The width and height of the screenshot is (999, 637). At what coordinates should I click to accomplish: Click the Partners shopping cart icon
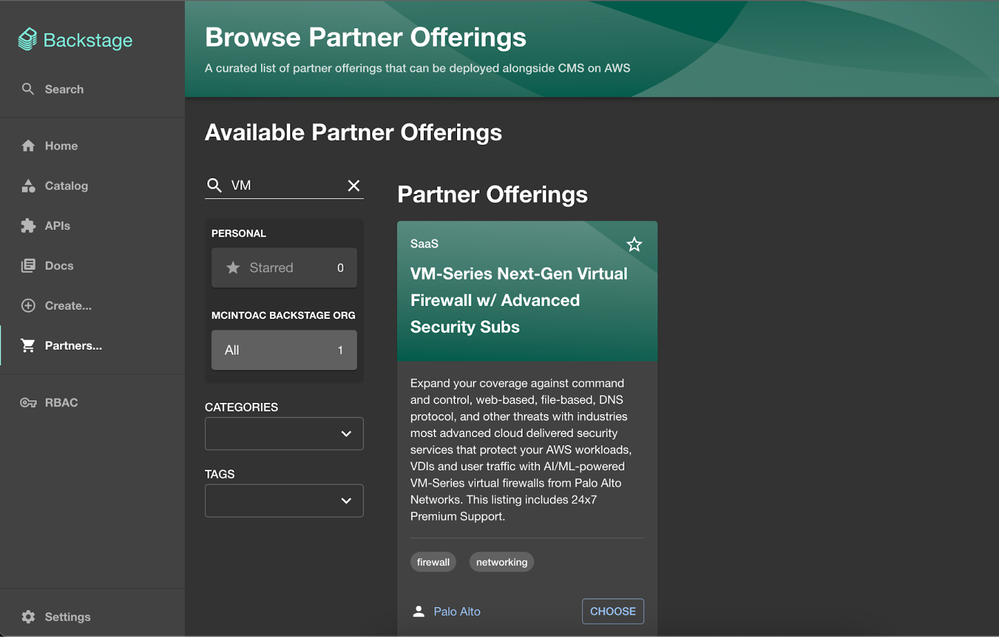coord(28,345)
